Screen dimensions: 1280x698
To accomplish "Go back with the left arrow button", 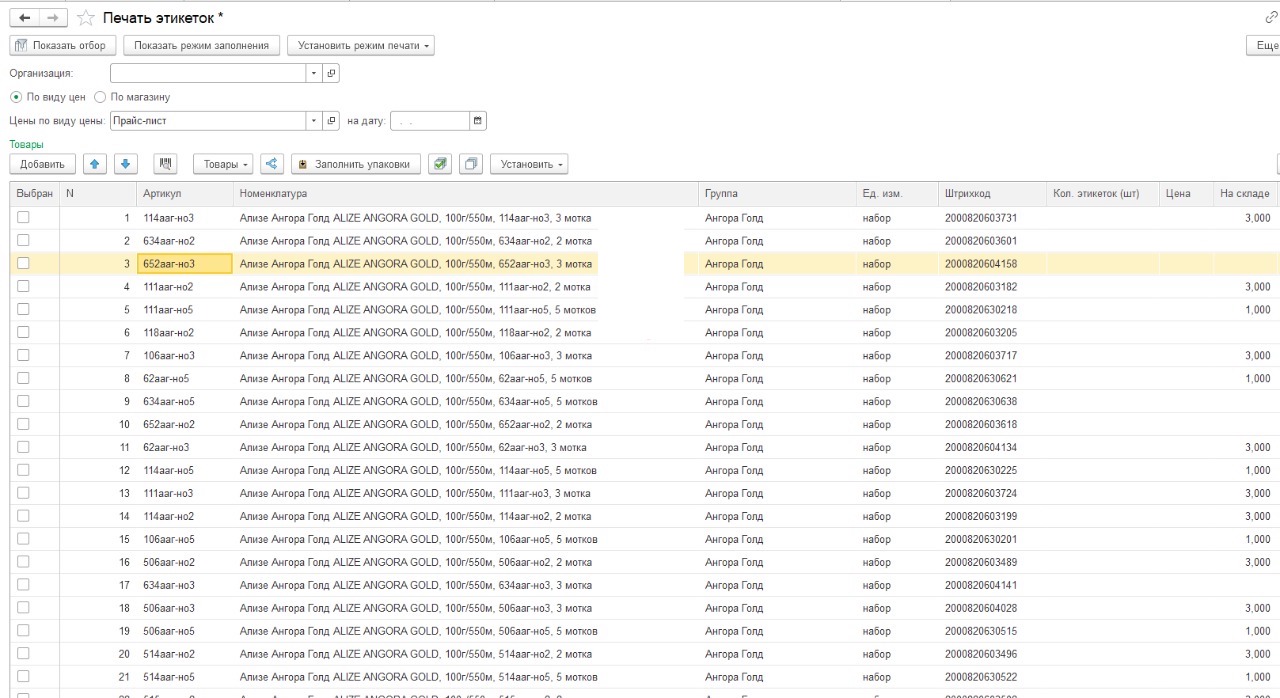I will pos(24,18).
